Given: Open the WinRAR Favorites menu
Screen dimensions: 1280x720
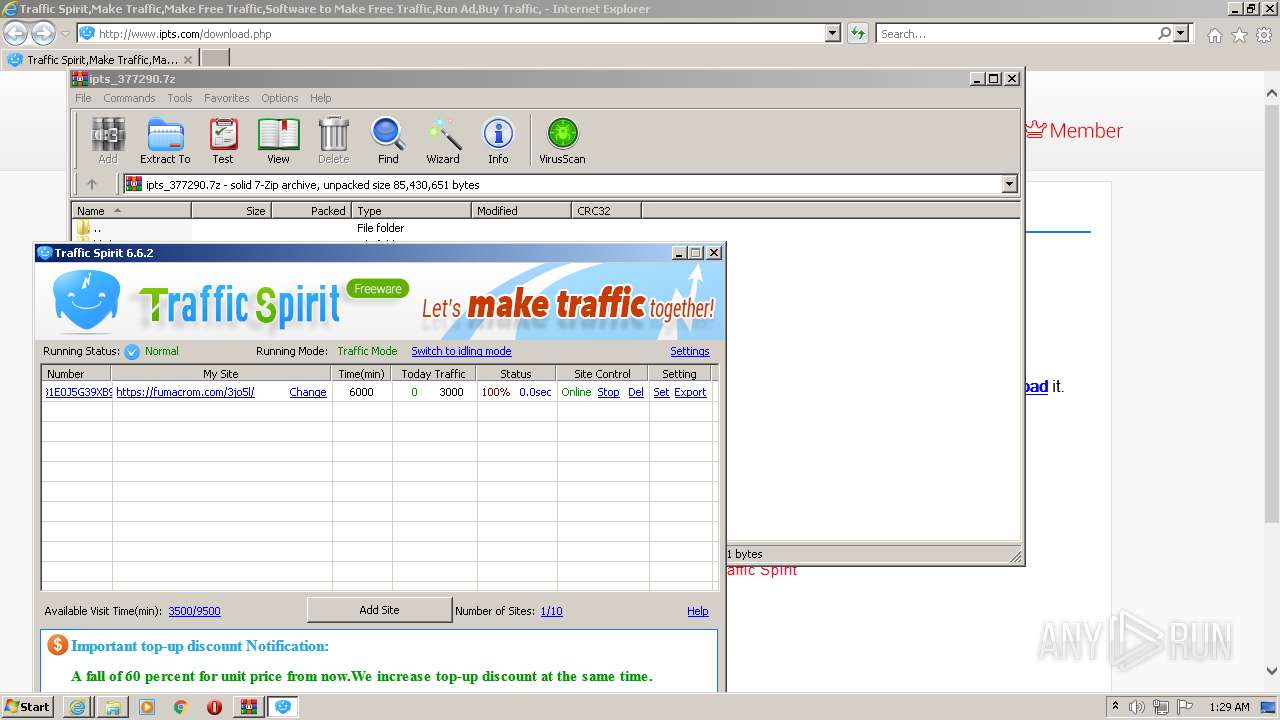Looking at the screenshot, I should coord(227,98).
